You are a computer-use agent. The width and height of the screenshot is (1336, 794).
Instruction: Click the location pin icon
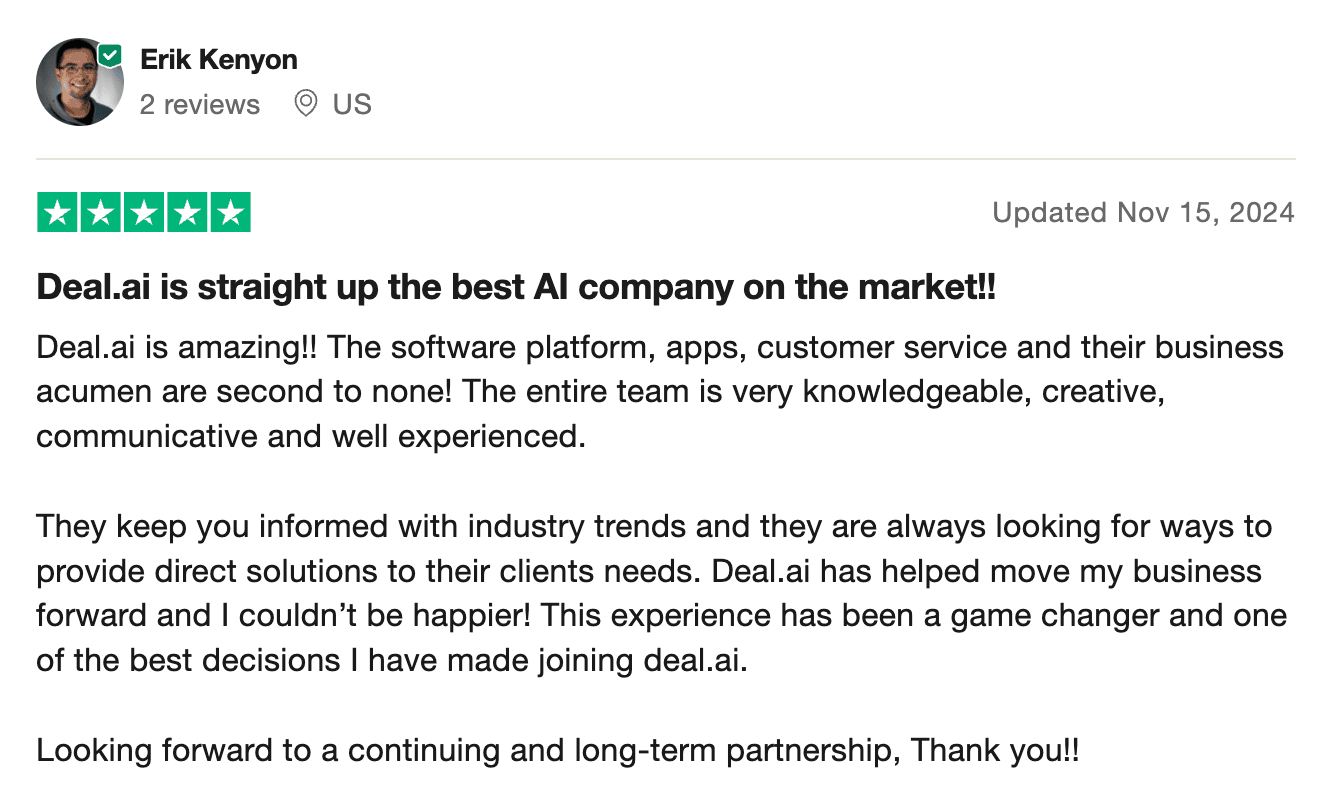click(x=306, y=104)
